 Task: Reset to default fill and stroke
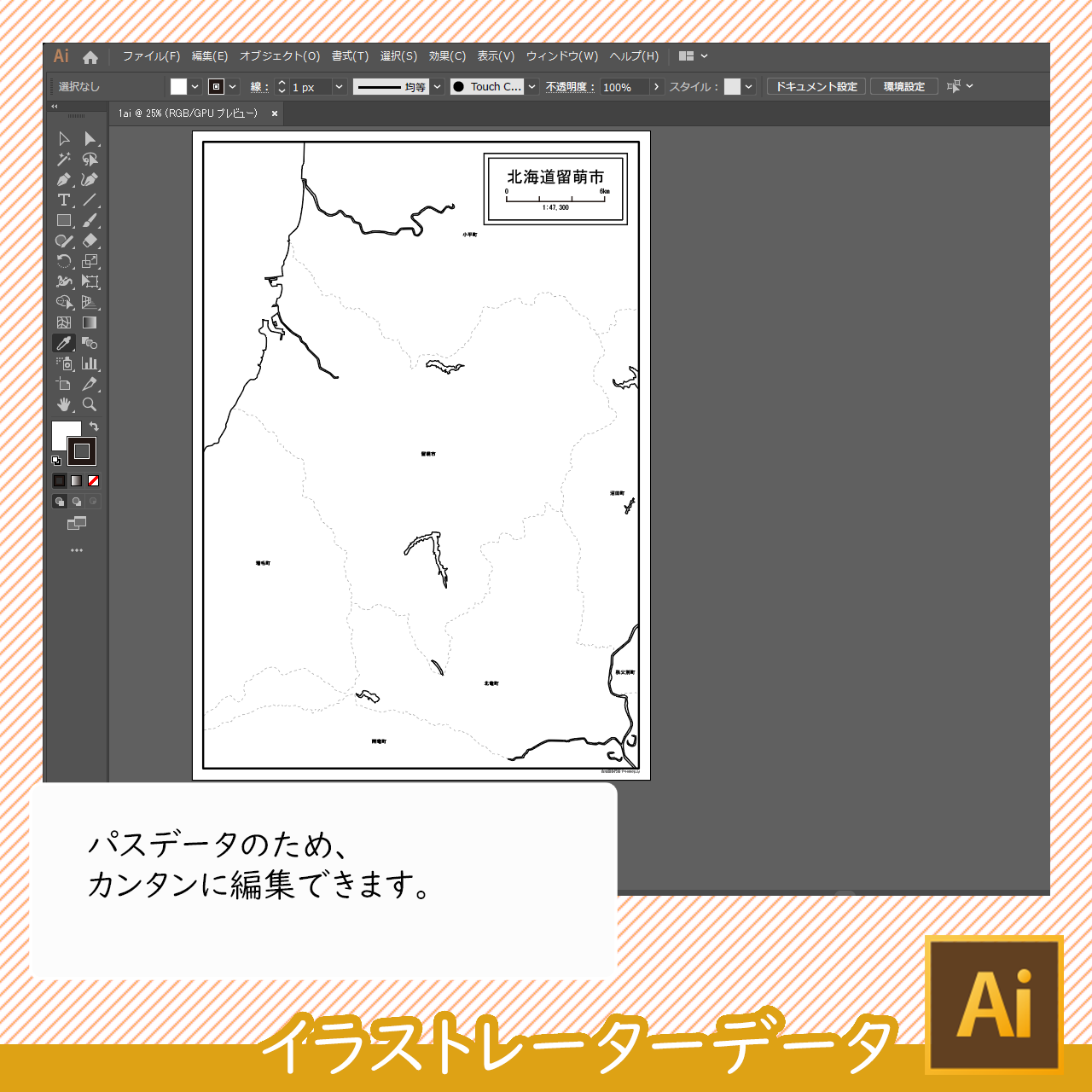(x=56, y=461)
